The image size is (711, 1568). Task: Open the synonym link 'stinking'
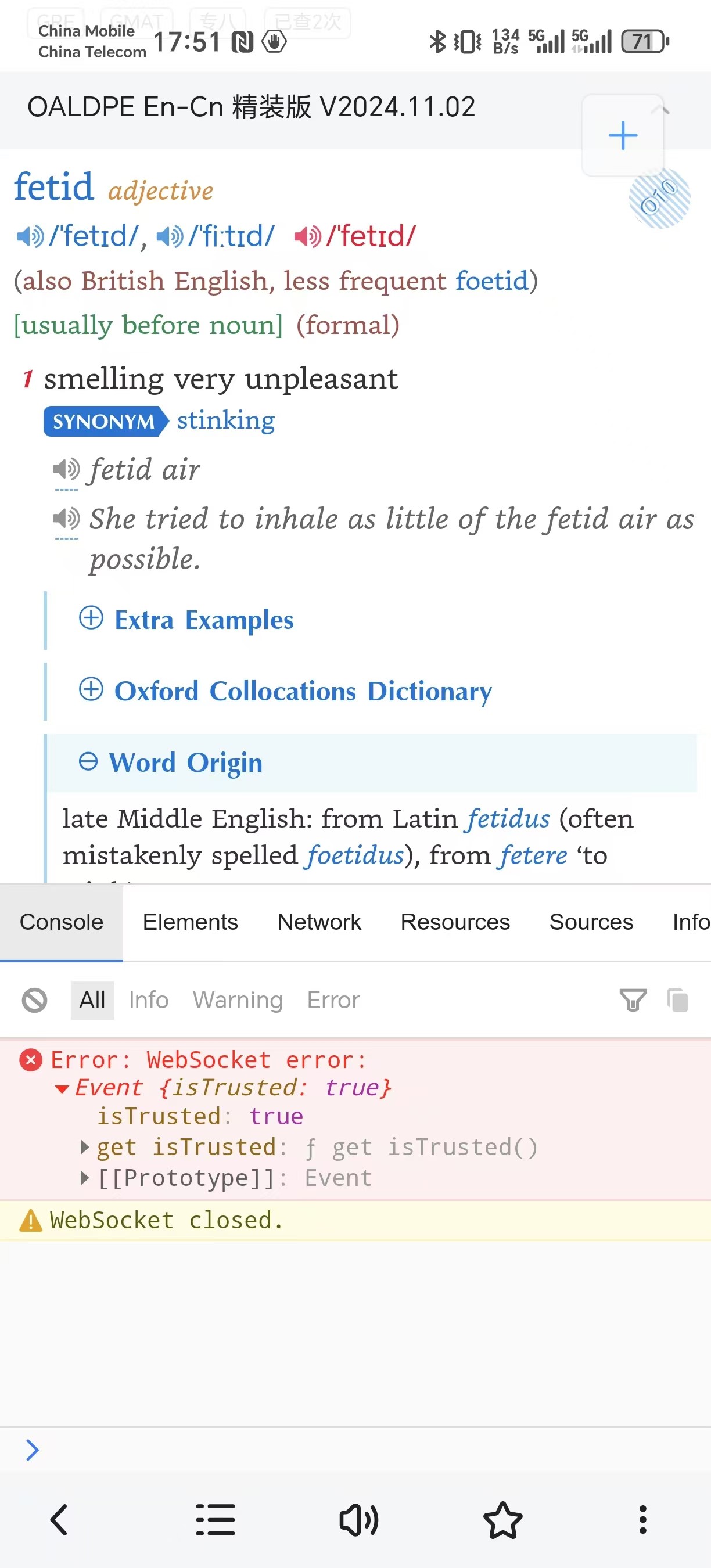click(226, 420)
